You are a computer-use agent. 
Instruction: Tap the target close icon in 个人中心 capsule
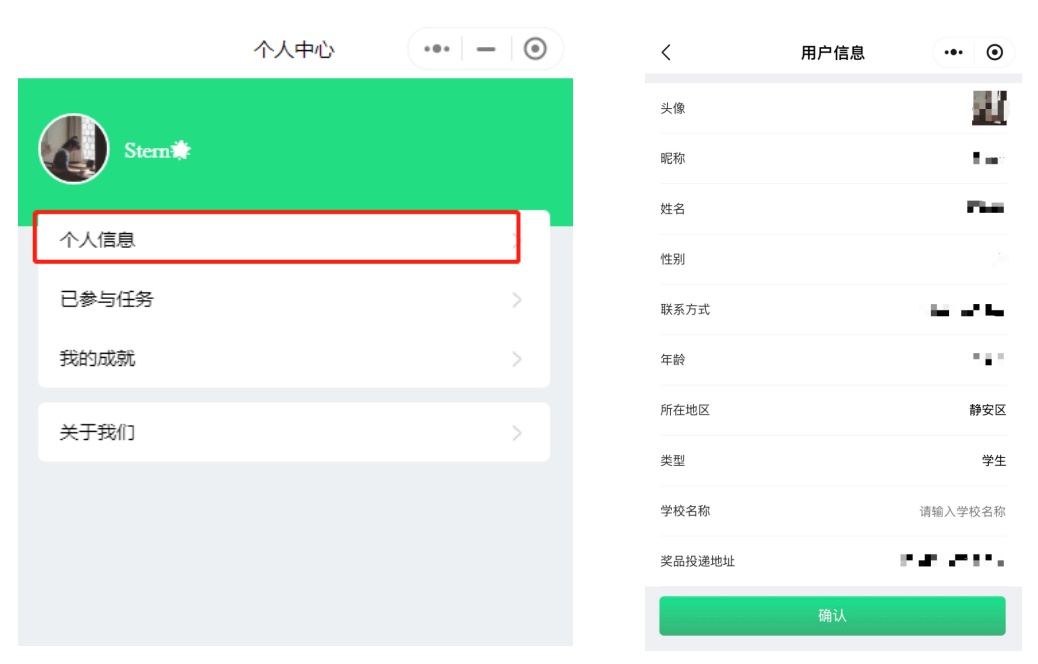(x=535, y=49)
